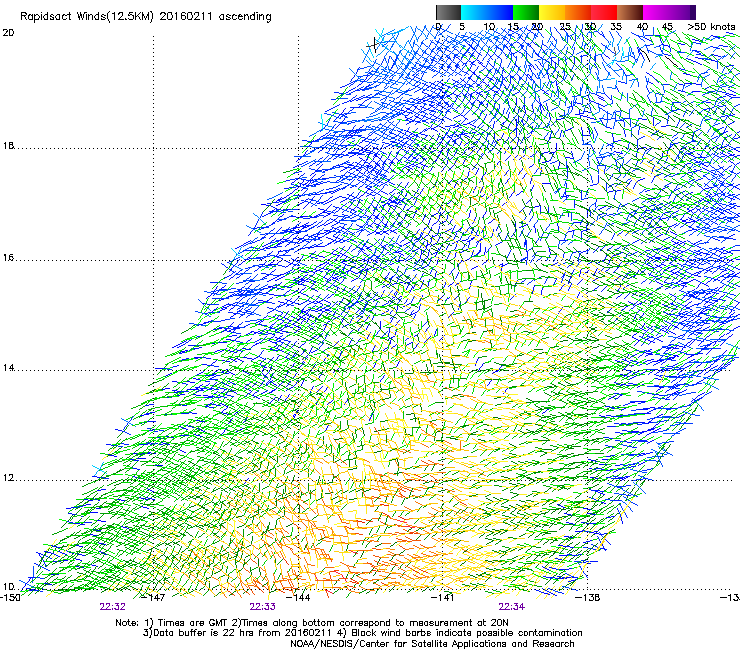Image resolution: width=740 pixels, height=650 pixels.
Task: Click the legend label 45
Action: 667,27
